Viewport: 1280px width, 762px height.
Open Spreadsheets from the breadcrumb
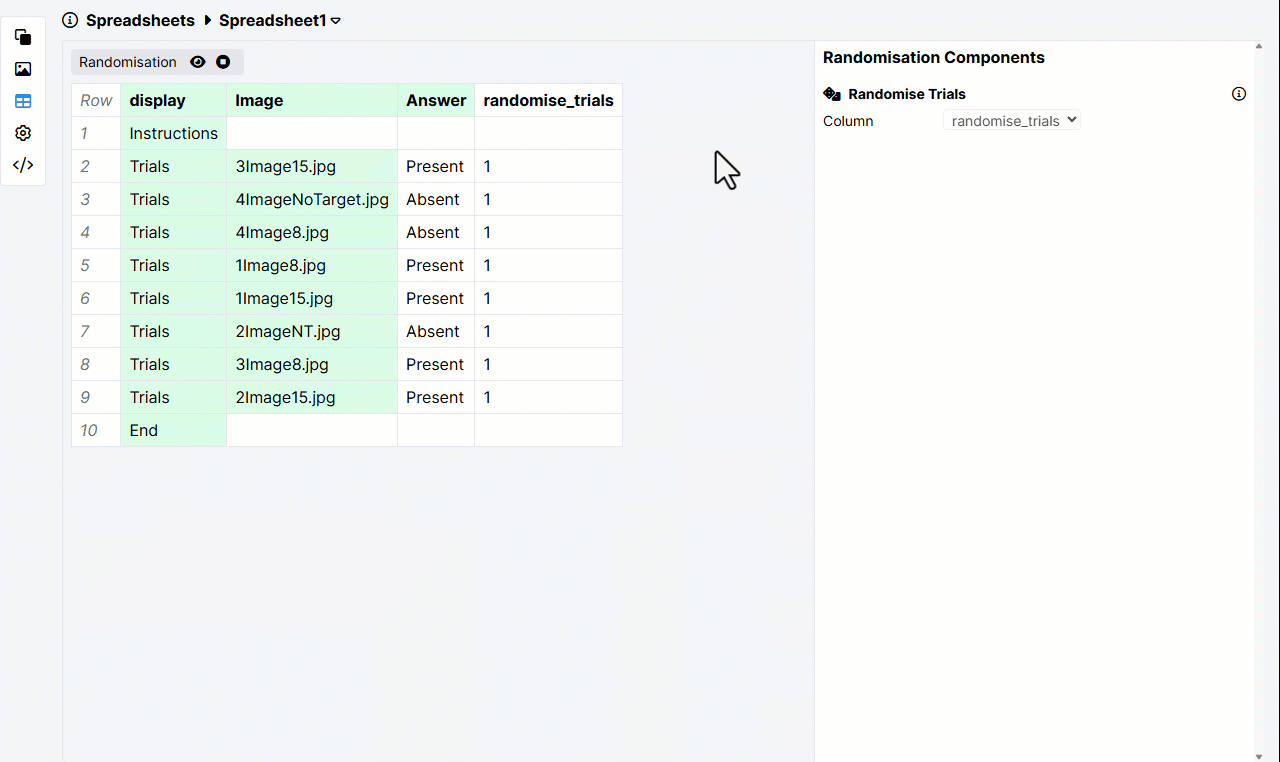[x=140, y=20]
